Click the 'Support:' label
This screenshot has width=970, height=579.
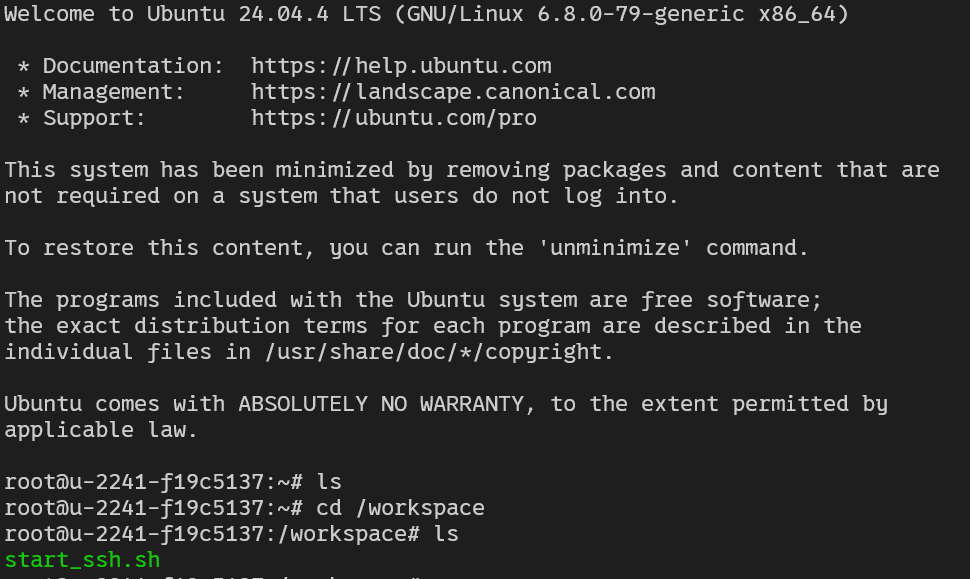coord(94,118)
